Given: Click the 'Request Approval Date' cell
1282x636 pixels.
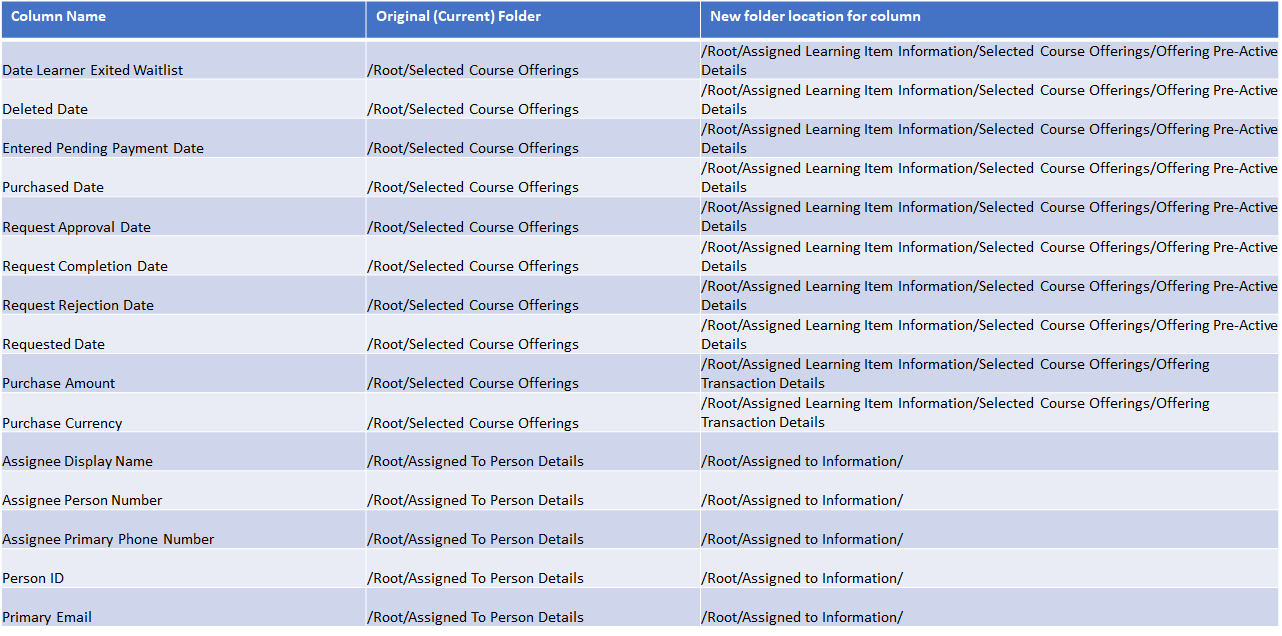Looking at the screenshot, I should (x=183, y=216).
